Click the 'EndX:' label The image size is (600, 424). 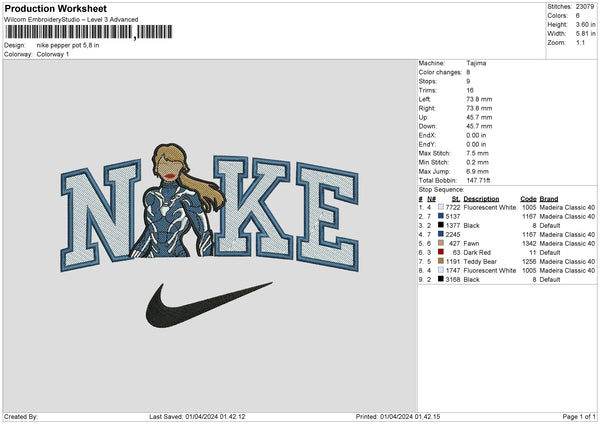pyautogui.click(x=427, y=135)
